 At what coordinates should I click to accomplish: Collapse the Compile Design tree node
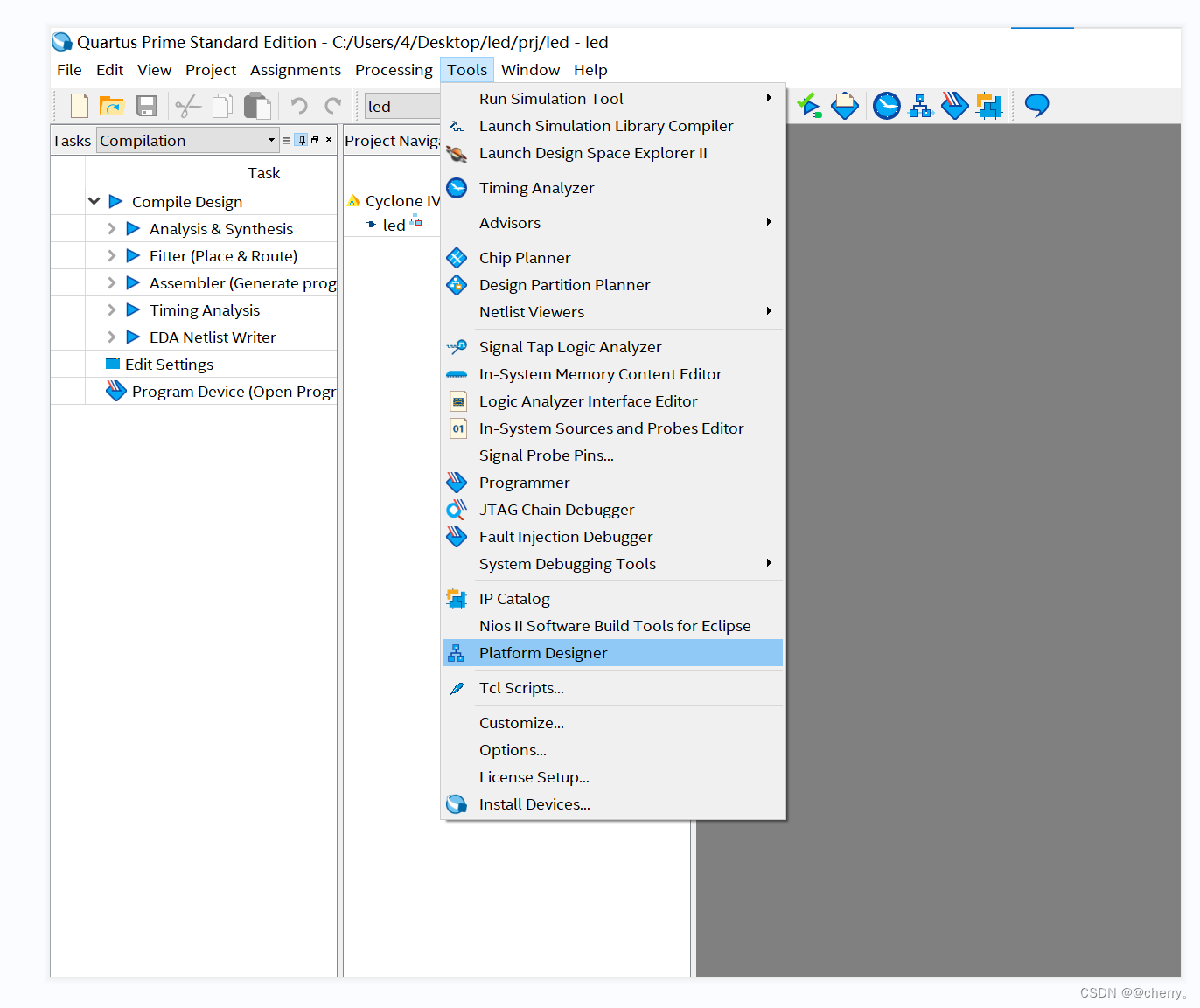[94, 202]
